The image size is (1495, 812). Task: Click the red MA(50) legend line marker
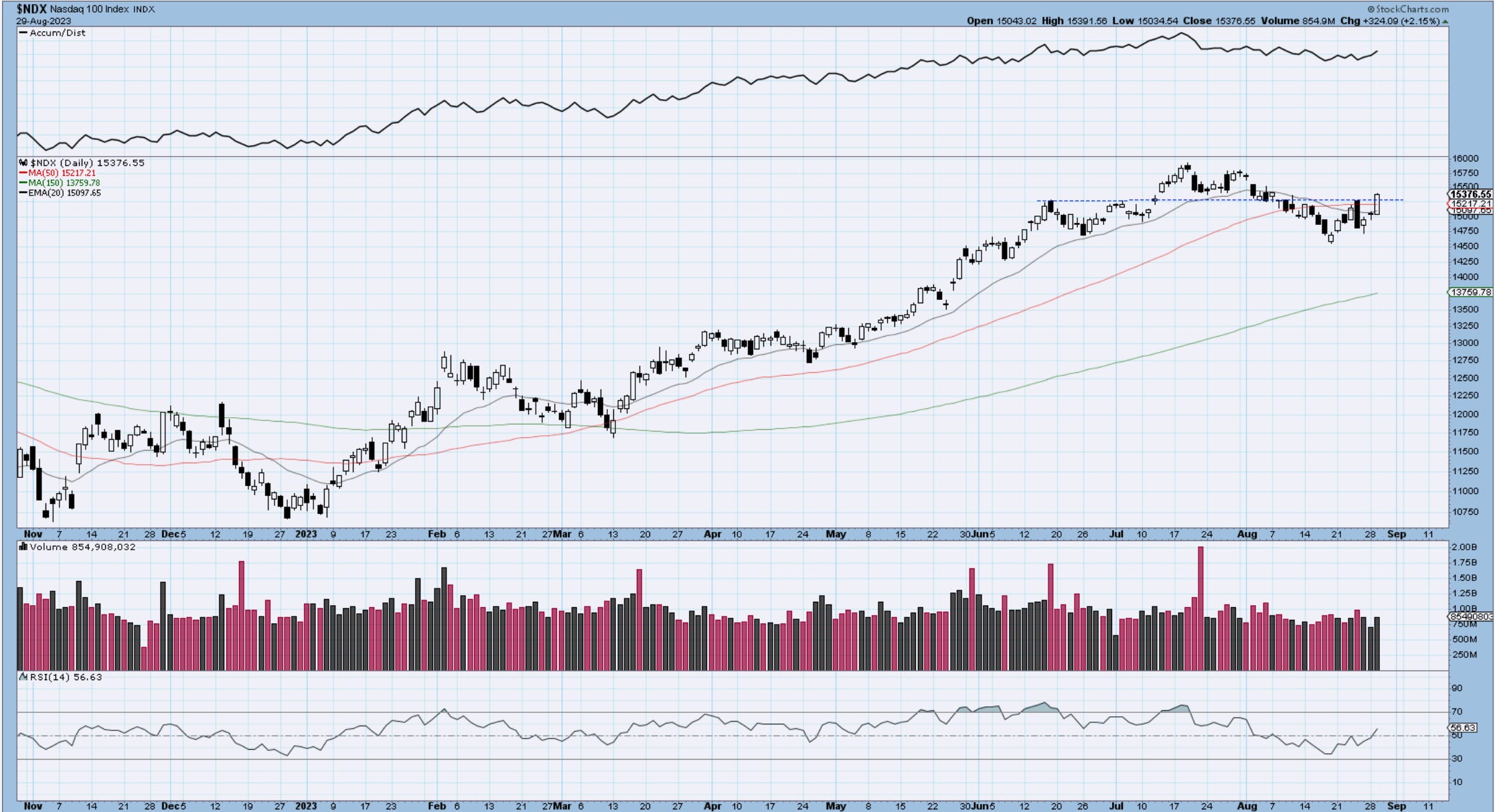[23, 173]
